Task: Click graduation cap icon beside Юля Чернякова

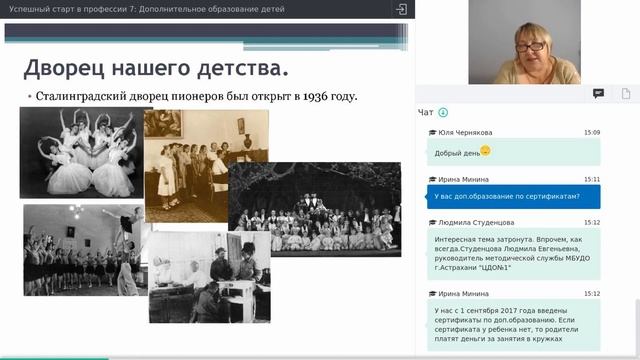Action: [x=432, y=132]
